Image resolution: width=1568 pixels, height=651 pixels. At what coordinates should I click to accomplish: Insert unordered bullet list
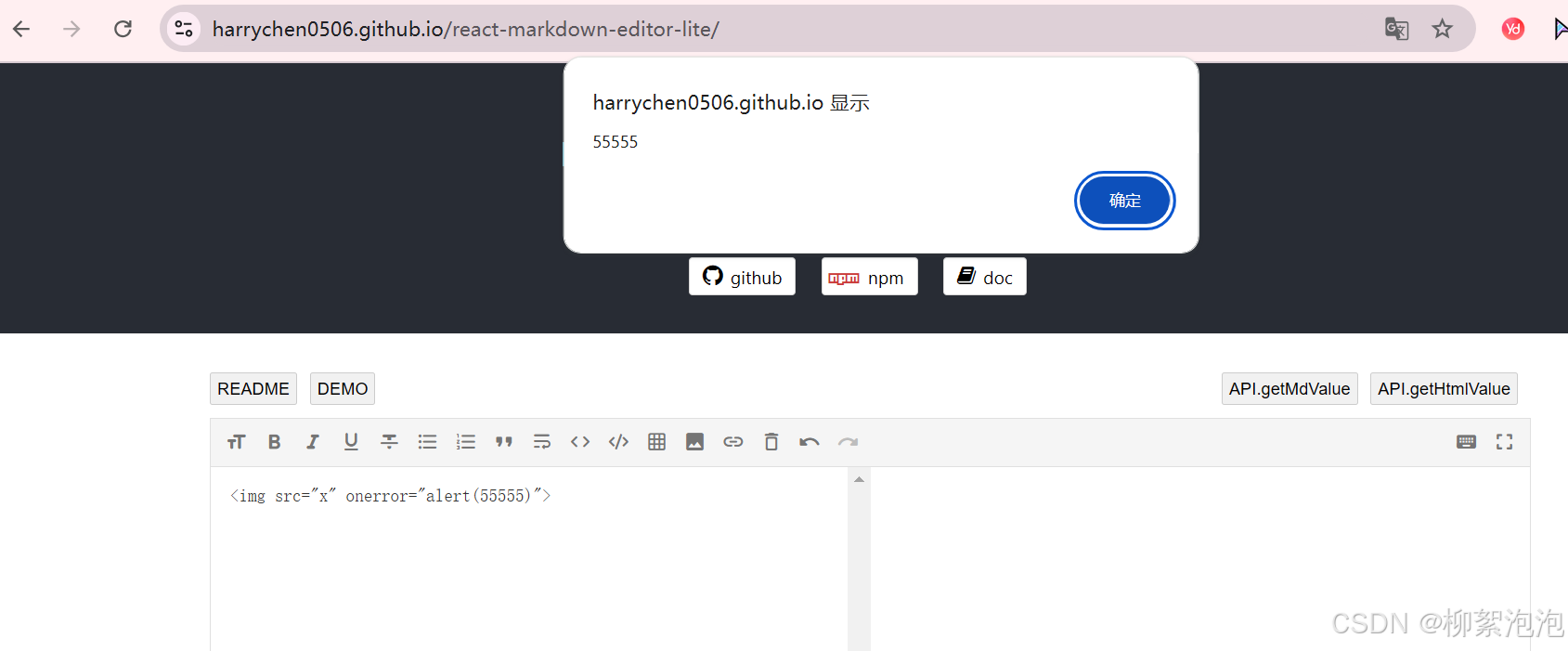(427, 442)
